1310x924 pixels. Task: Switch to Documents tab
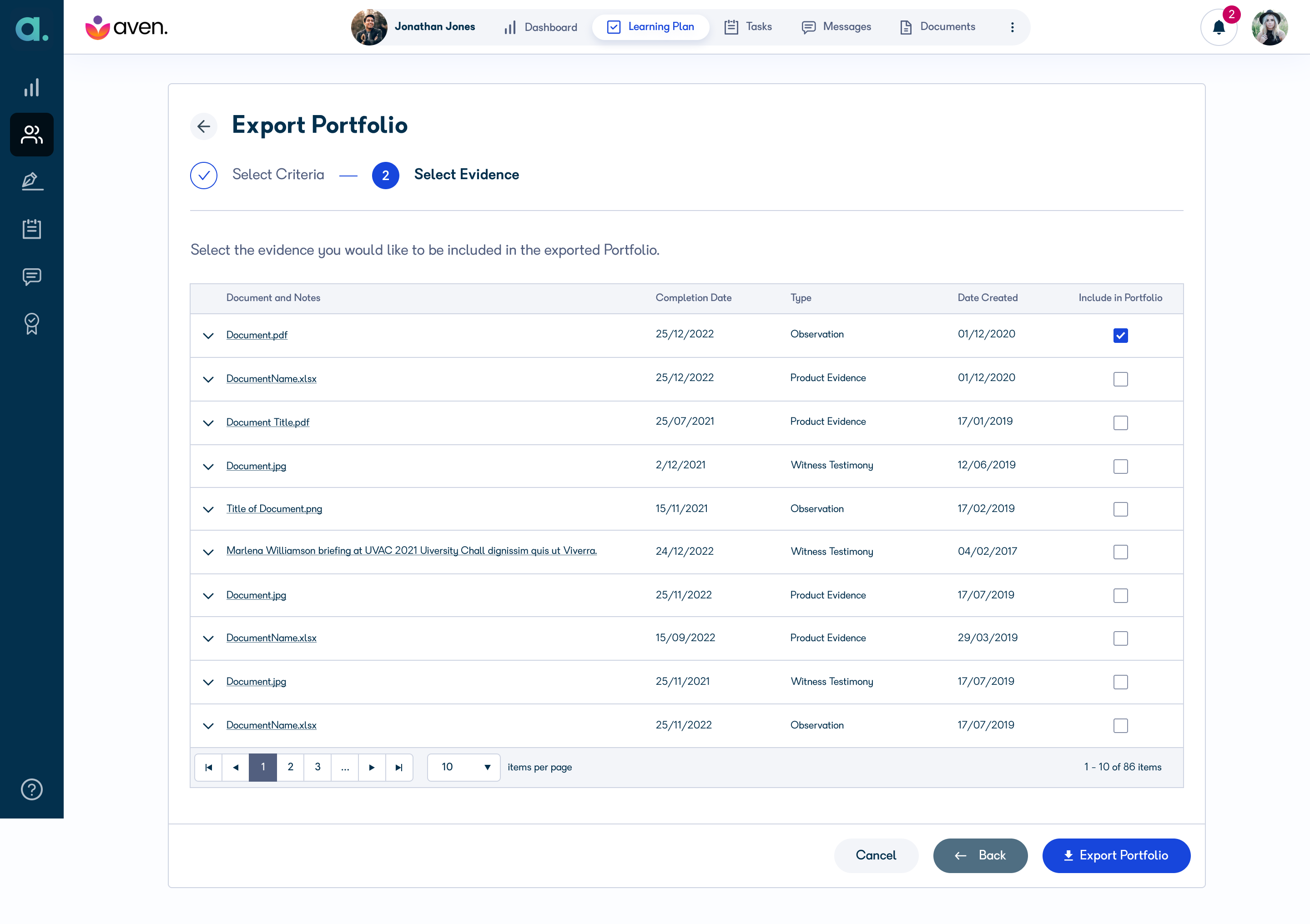click(937, 27)
